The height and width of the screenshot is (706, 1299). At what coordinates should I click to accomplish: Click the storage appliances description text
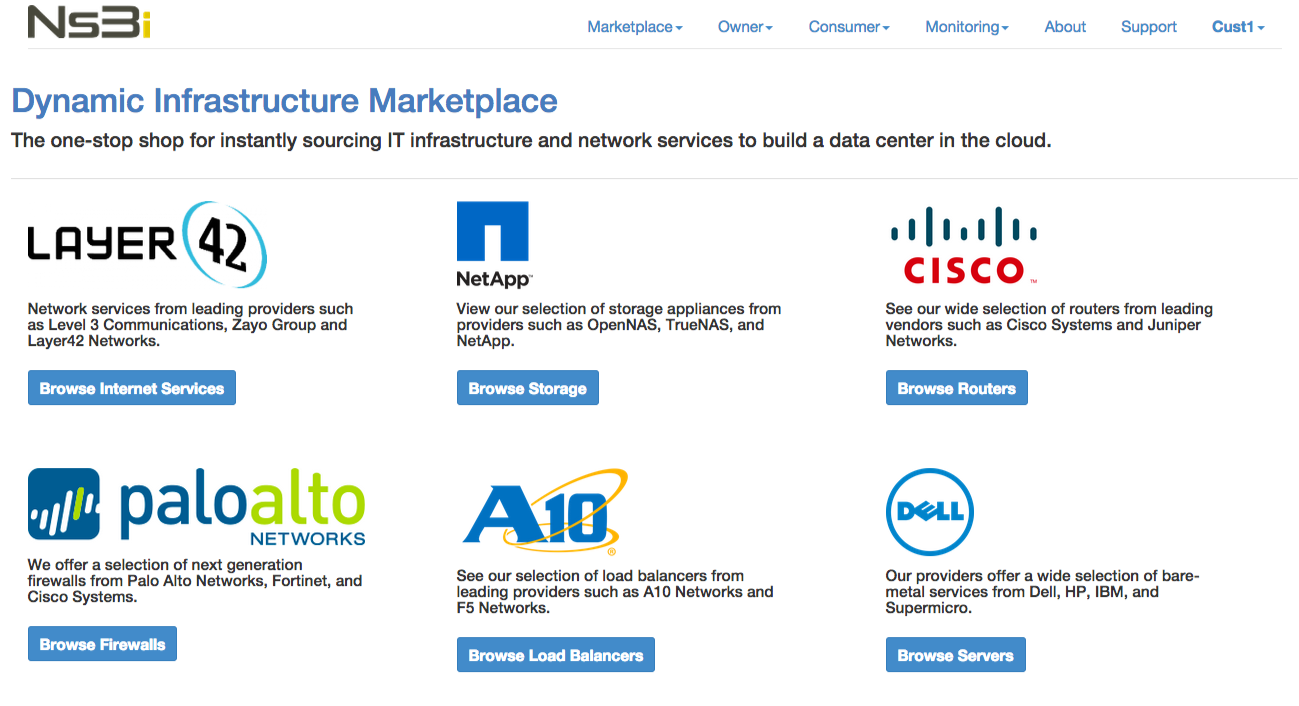point(619,325)
